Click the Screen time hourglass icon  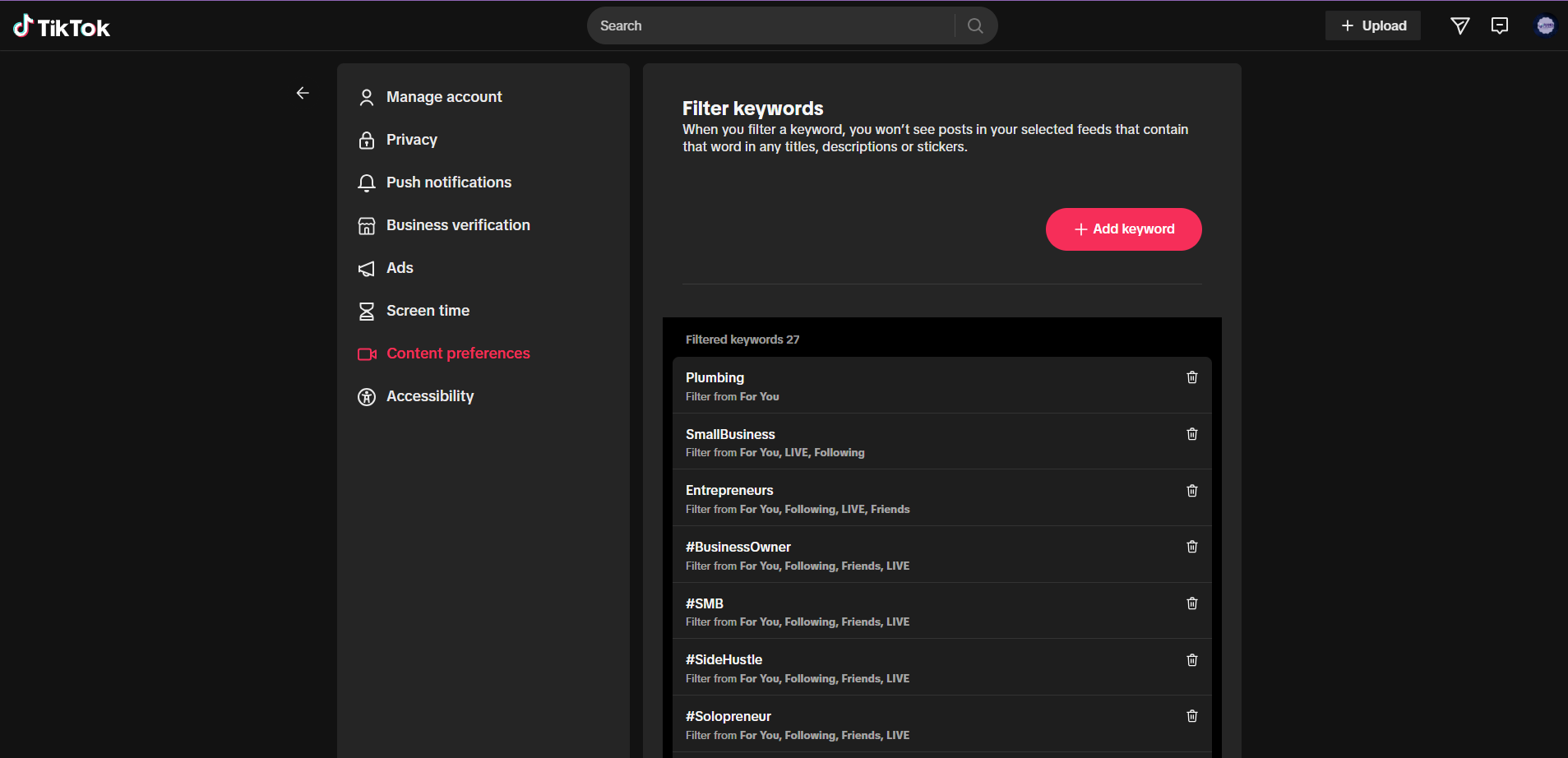click(367, 311)
